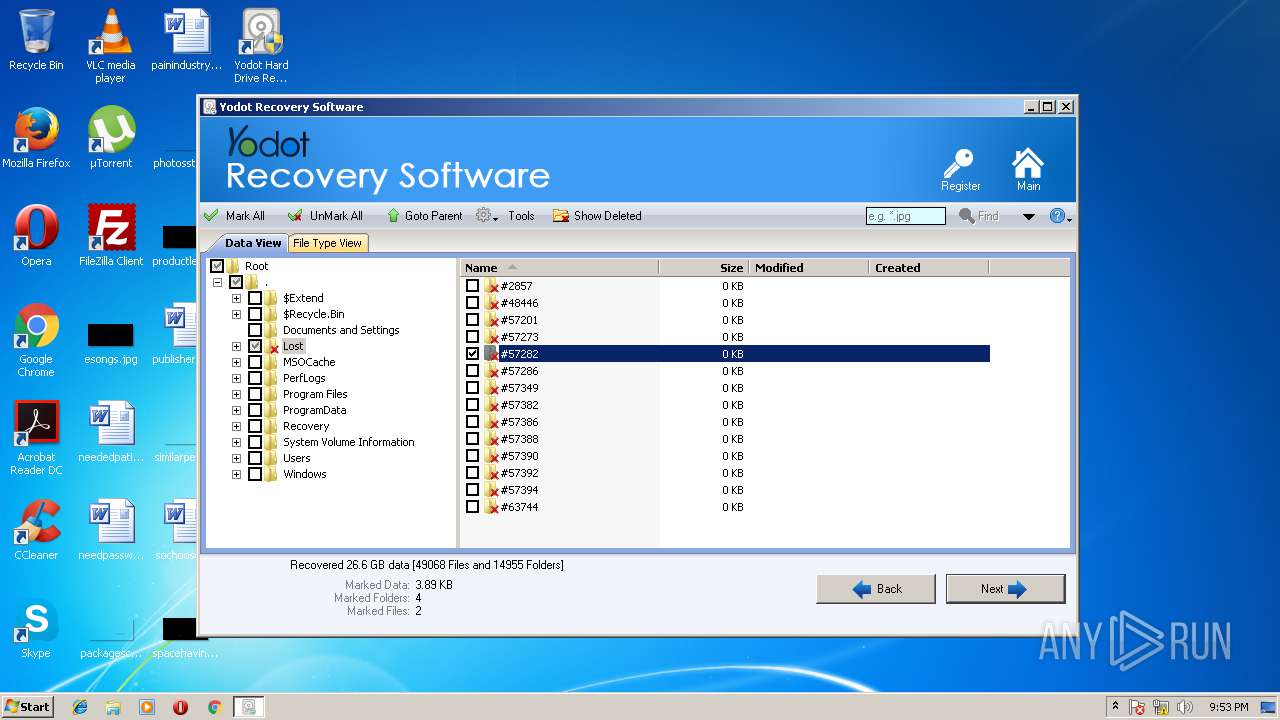Viewport: 1280px width, 720px height.
Task: Expand the System Volume Information node
Action: coord(236,442)
